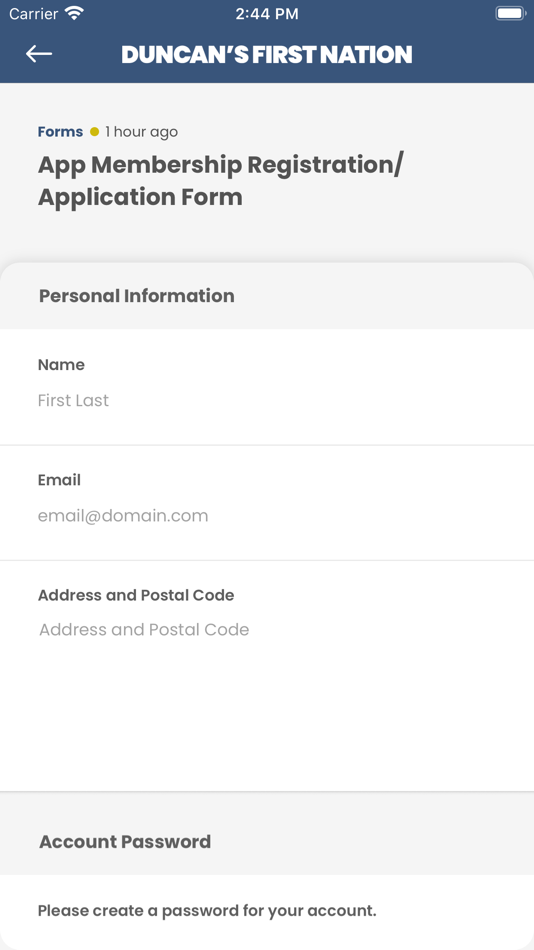Tap the password creation instruction text
The image size is (534, 950).
pyautogui.click(x=207, y=911)
